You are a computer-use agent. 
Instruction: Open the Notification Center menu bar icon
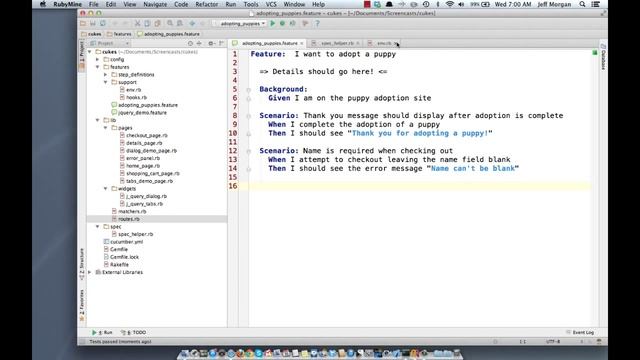596,4
